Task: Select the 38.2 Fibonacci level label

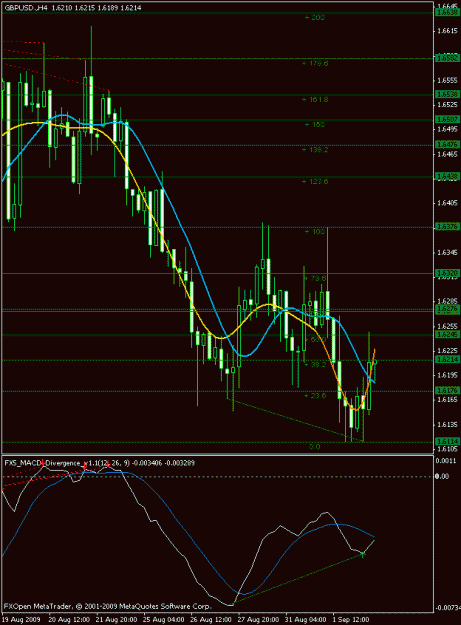Action: click(315, 365)
